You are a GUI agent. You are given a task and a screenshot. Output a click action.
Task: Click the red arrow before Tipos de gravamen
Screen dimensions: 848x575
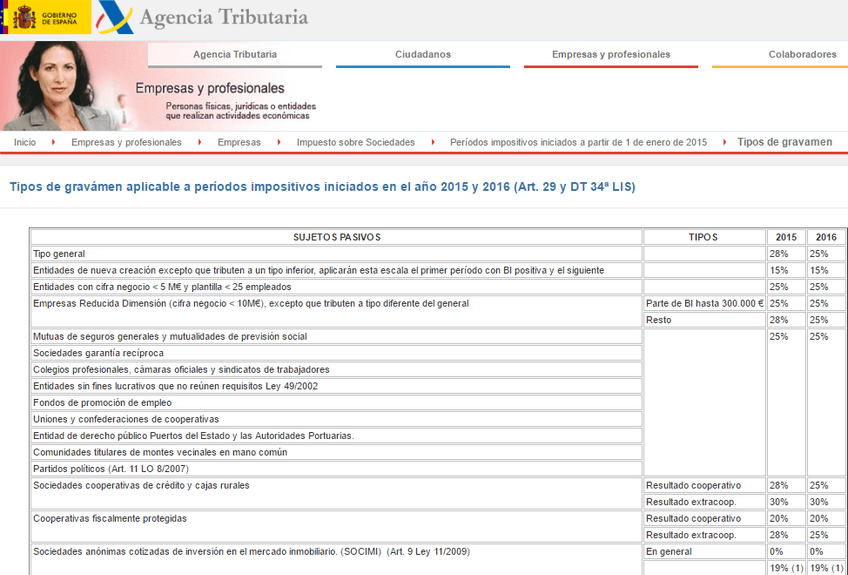[723, 142]
